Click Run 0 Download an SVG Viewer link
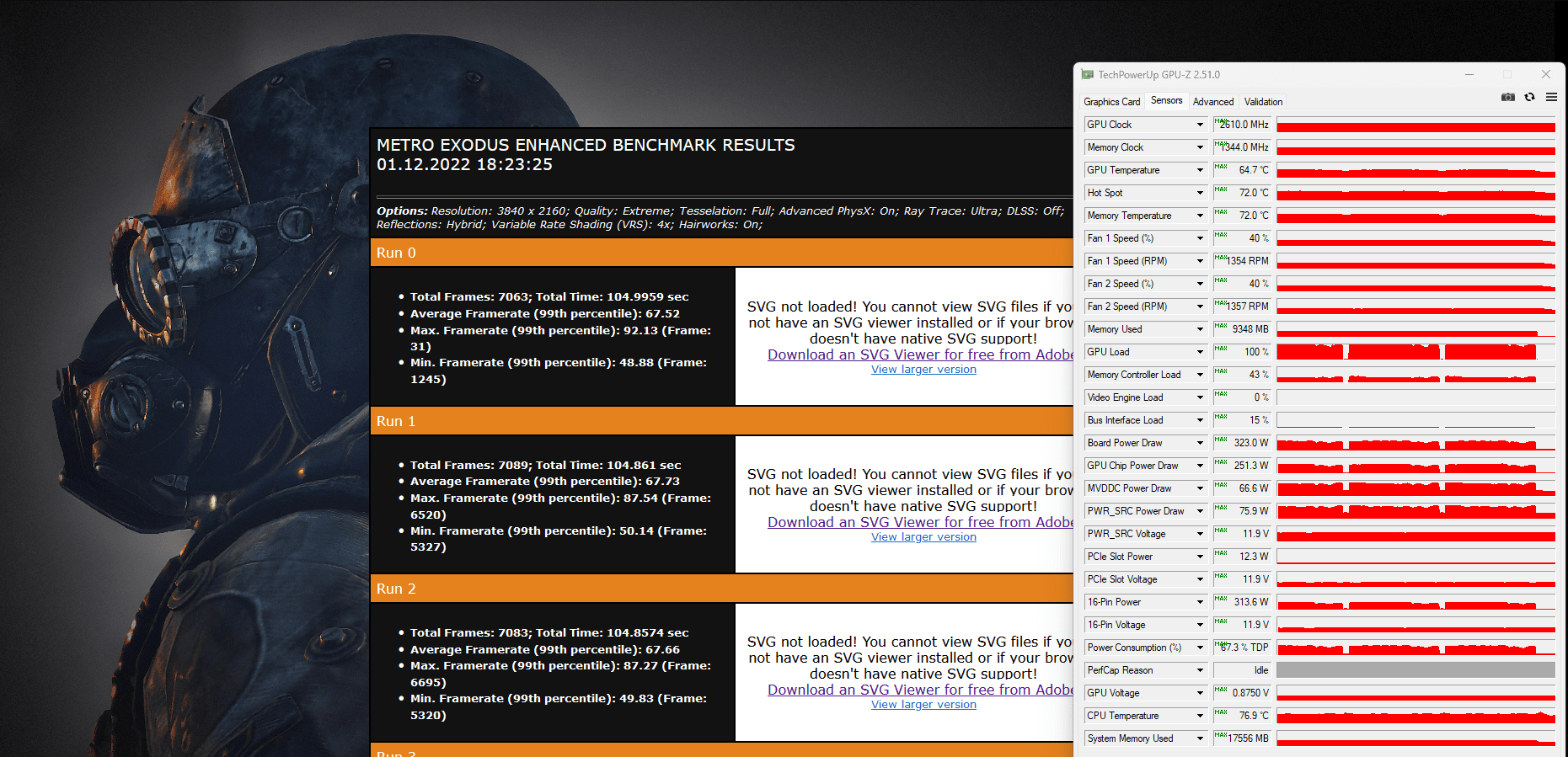 [920, 355]
